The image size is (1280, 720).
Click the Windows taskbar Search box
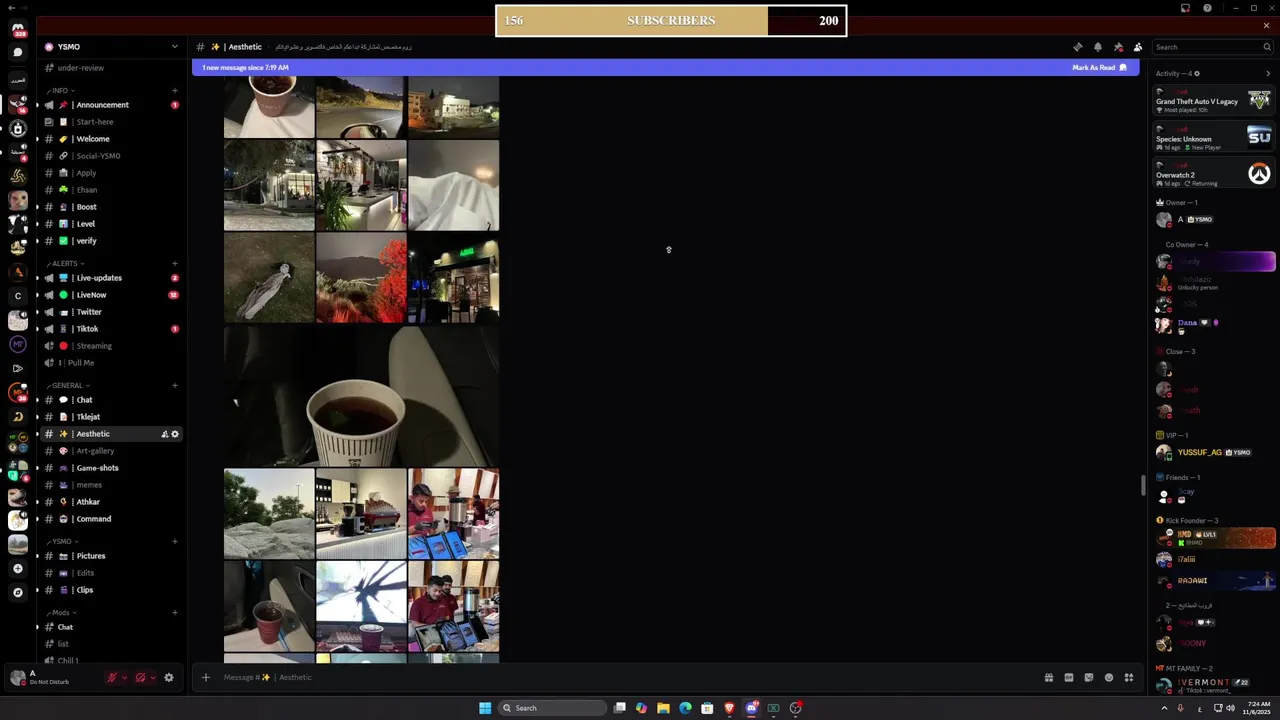553,708
